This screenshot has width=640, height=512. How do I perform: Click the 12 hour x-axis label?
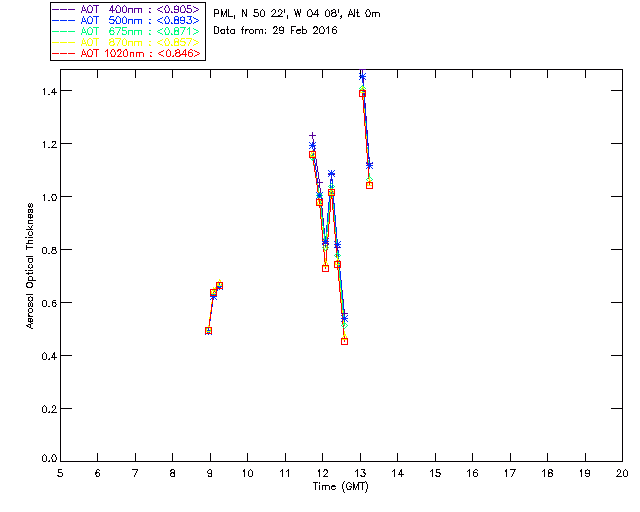322,473
